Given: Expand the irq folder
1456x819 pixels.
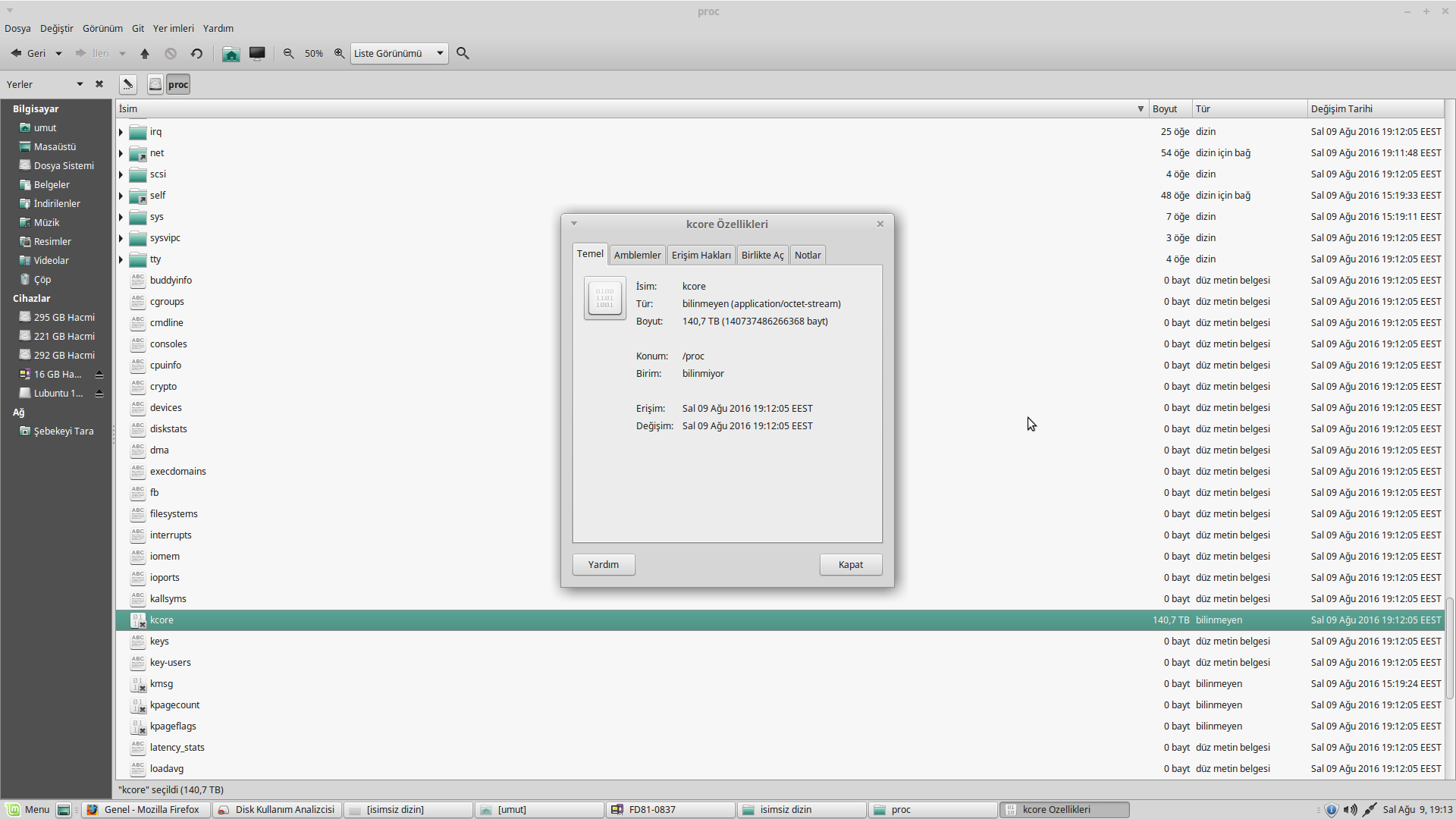Looking at the screenshot, I should pos(121,133).
